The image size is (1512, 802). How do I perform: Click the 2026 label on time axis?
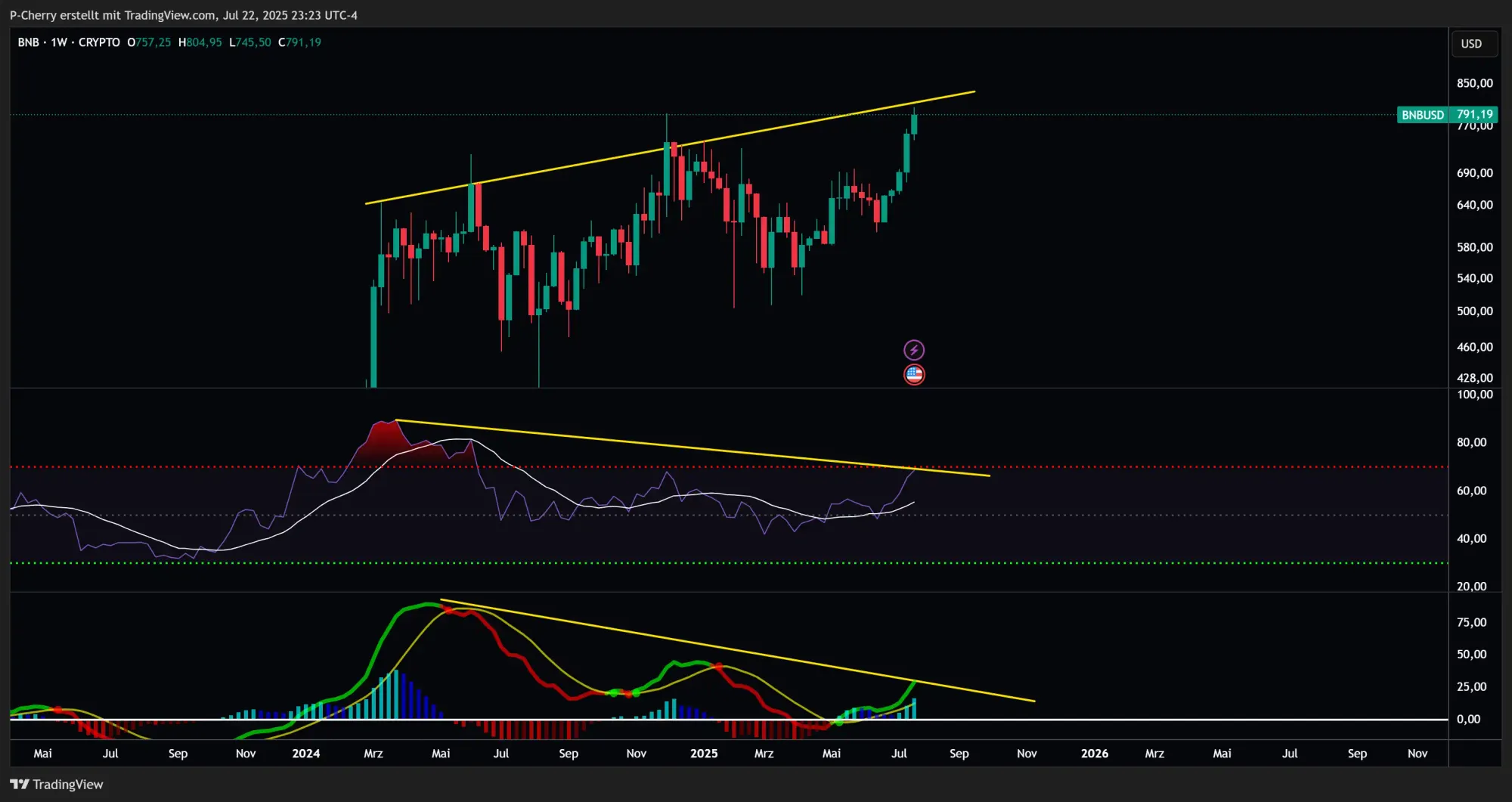coord(1094,754)
